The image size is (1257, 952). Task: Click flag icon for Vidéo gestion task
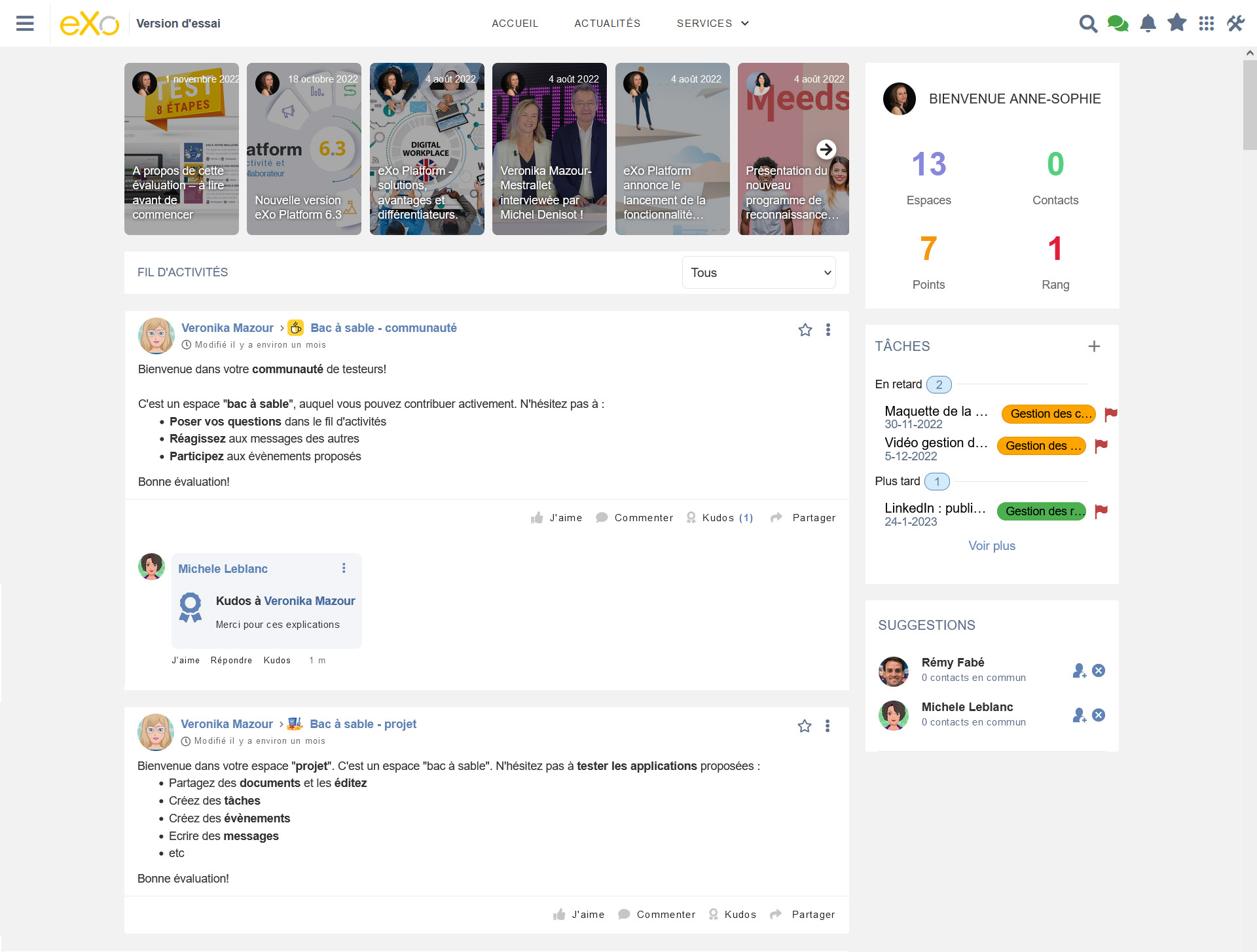click(x=1101, y=446)
